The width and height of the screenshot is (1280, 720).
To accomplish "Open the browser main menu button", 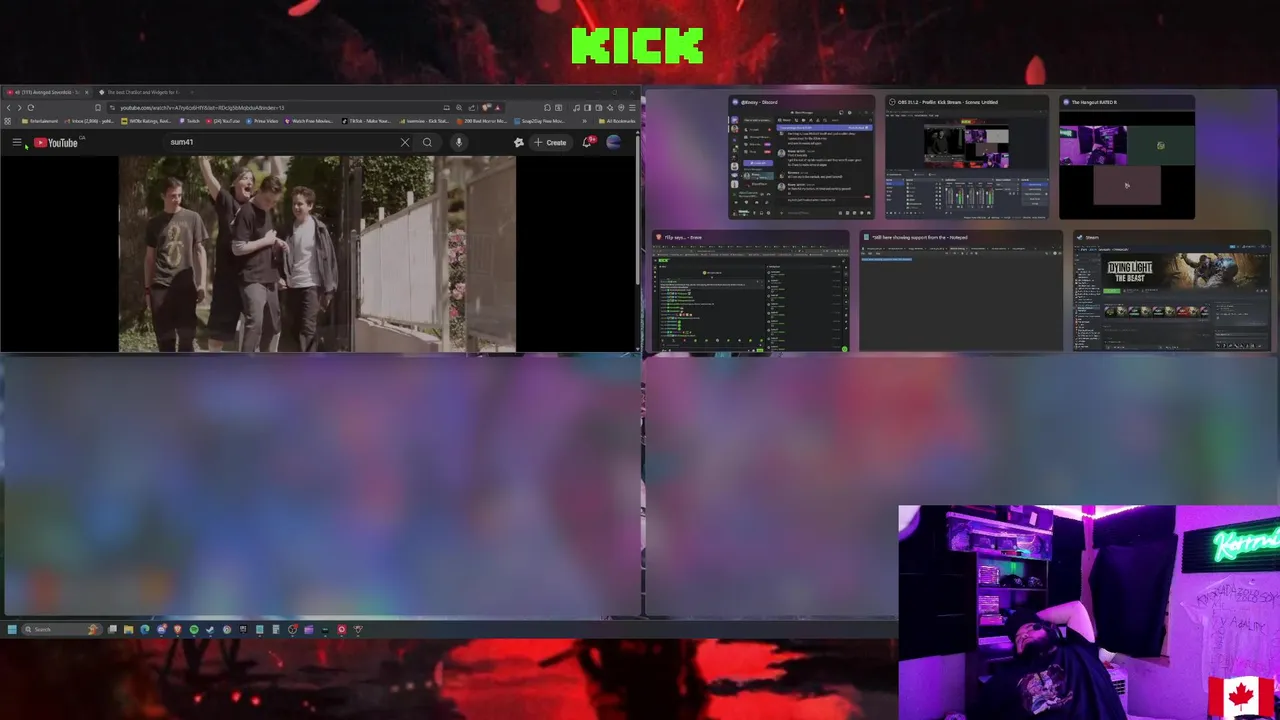I will click(632, 107).
